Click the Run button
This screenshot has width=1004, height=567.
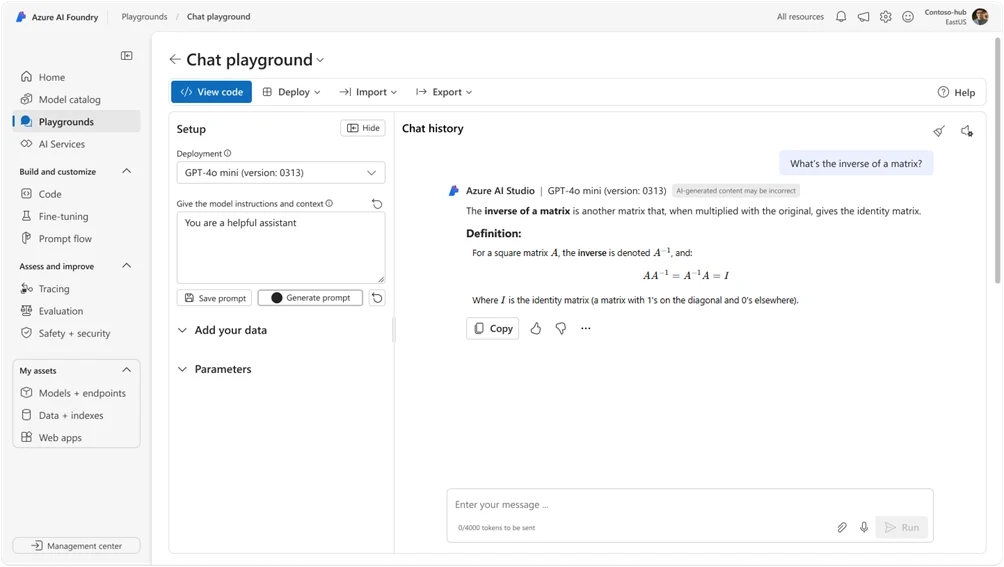click(x=902, y=527)
